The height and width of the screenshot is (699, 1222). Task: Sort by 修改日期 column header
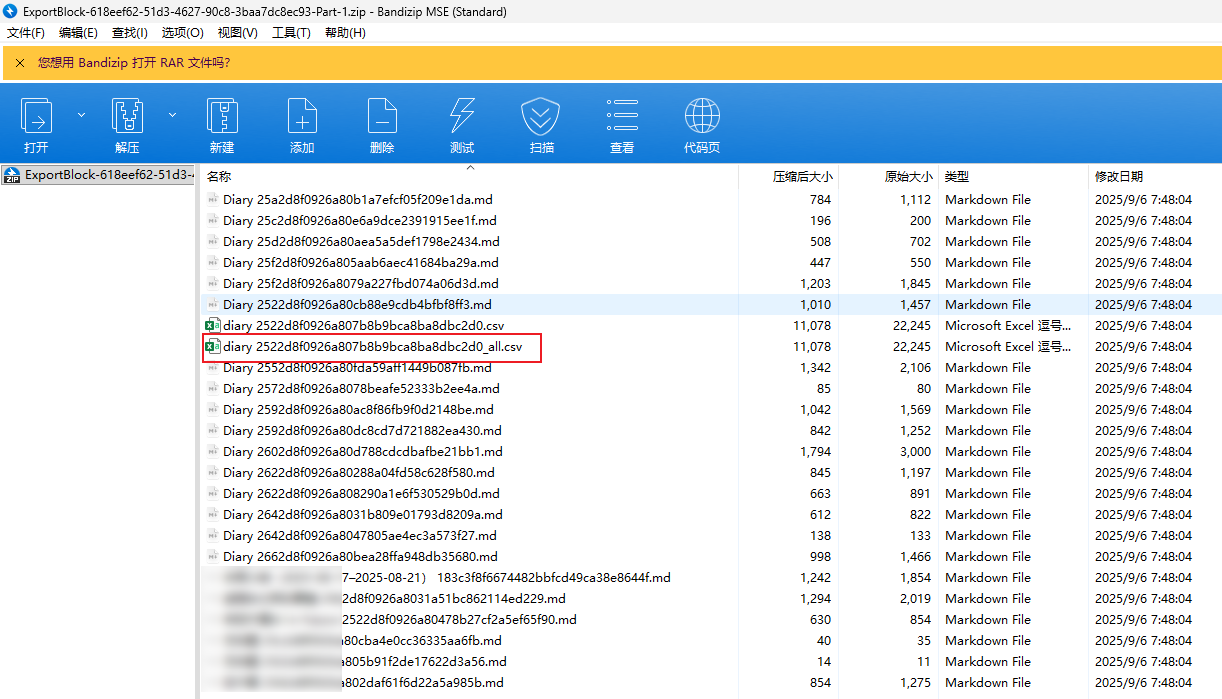[x=1119, y=176]
